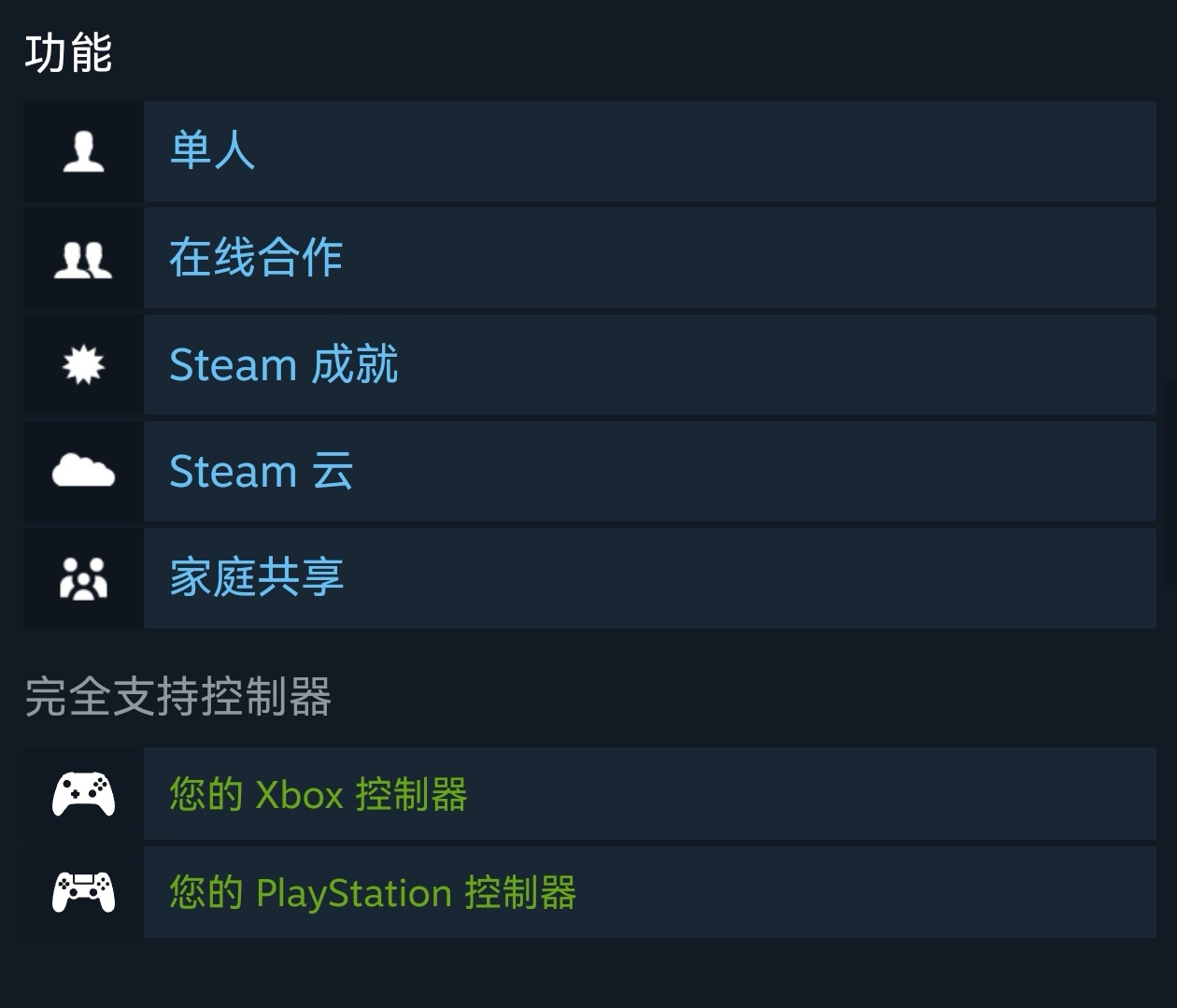Click the online co-op two-person icon

coord(83,259)
